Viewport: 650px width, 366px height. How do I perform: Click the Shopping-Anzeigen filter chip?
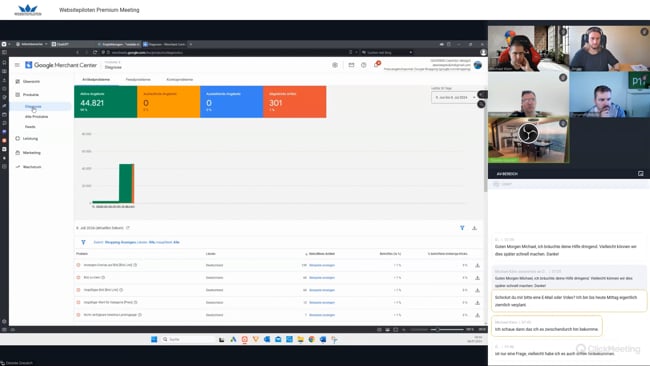pyautogui.click(x=120, y=242)
